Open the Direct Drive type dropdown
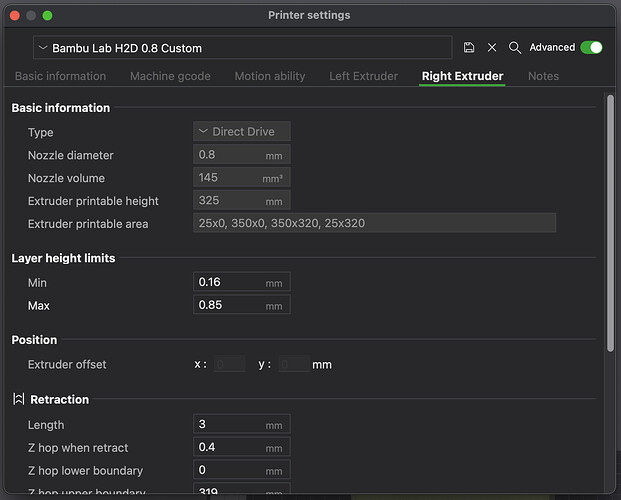This screenshot has width=621, height=500. [242, 132]
